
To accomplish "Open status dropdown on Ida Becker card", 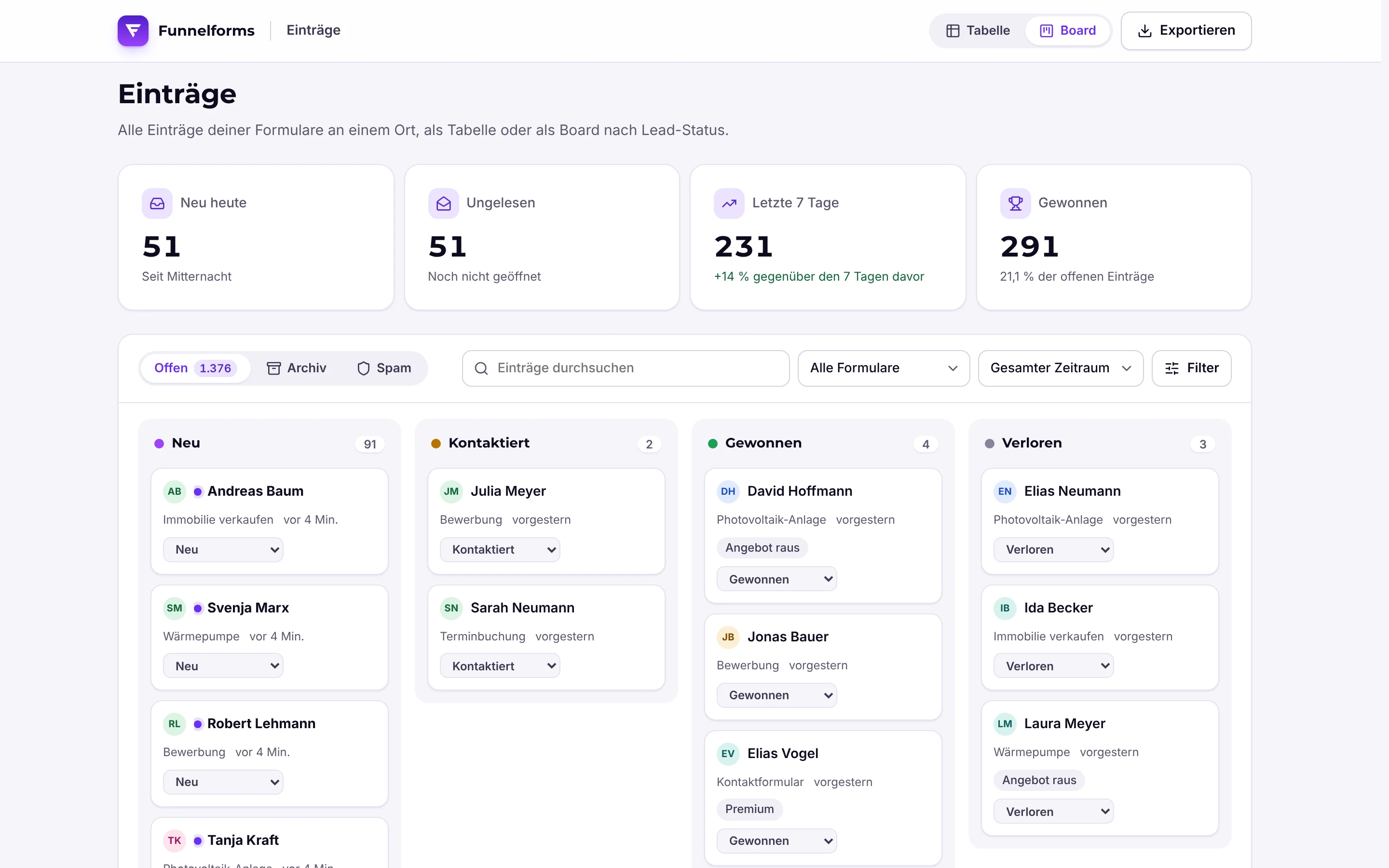I will (1053, 666).
